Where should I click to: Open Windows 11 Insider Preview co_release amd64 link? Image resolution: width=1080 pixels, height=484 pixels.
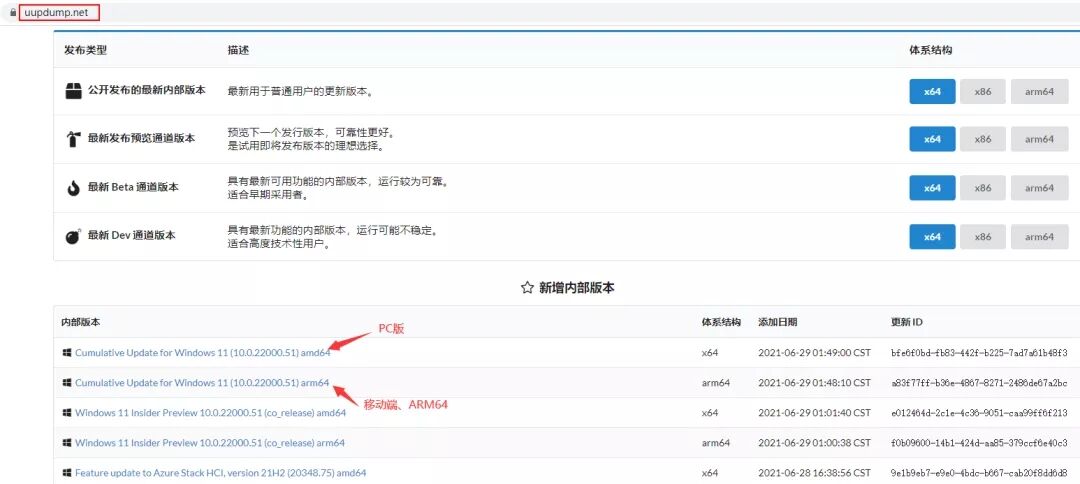coord(210,412)
